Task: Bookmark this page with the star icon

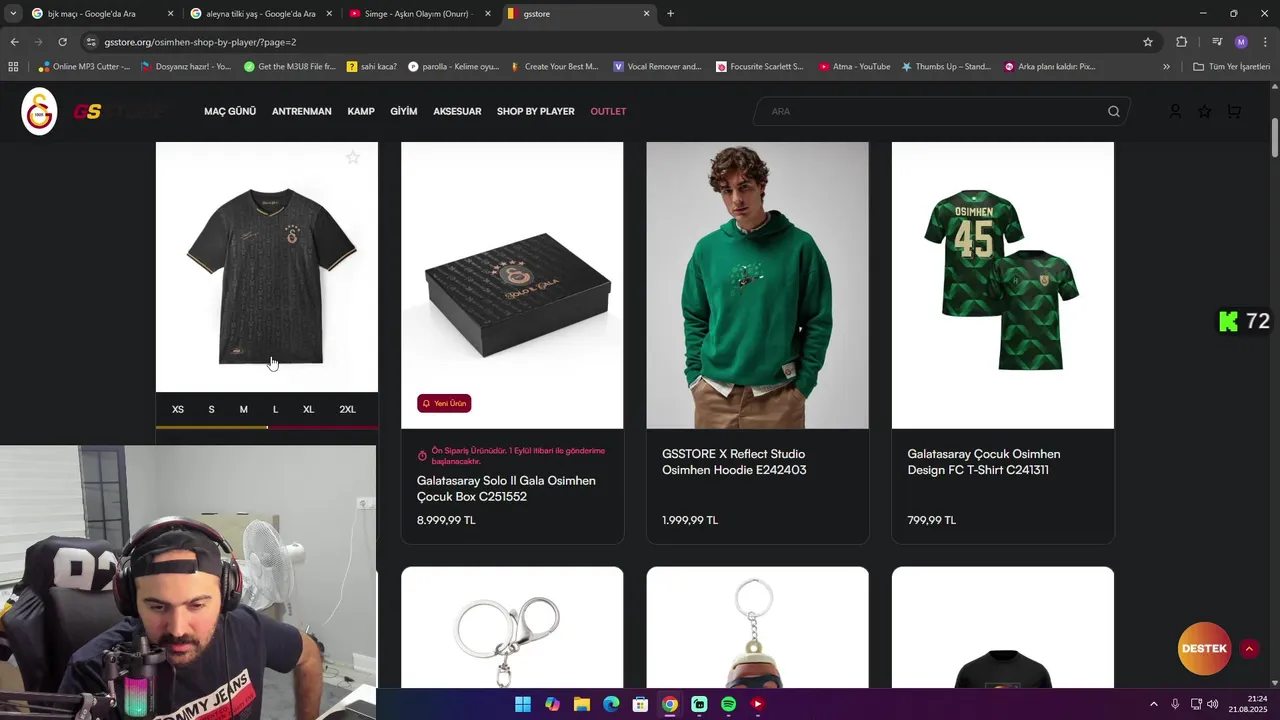Action: pyautogui.click(x=1148, y=42)
